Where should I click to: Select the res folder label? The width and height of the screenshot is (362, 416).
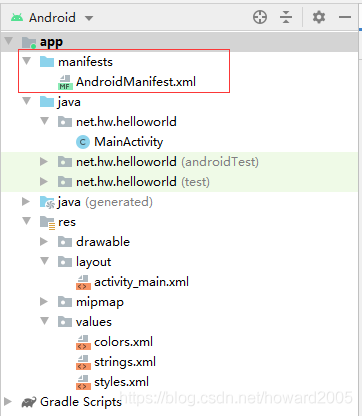(x=67, y=222)
